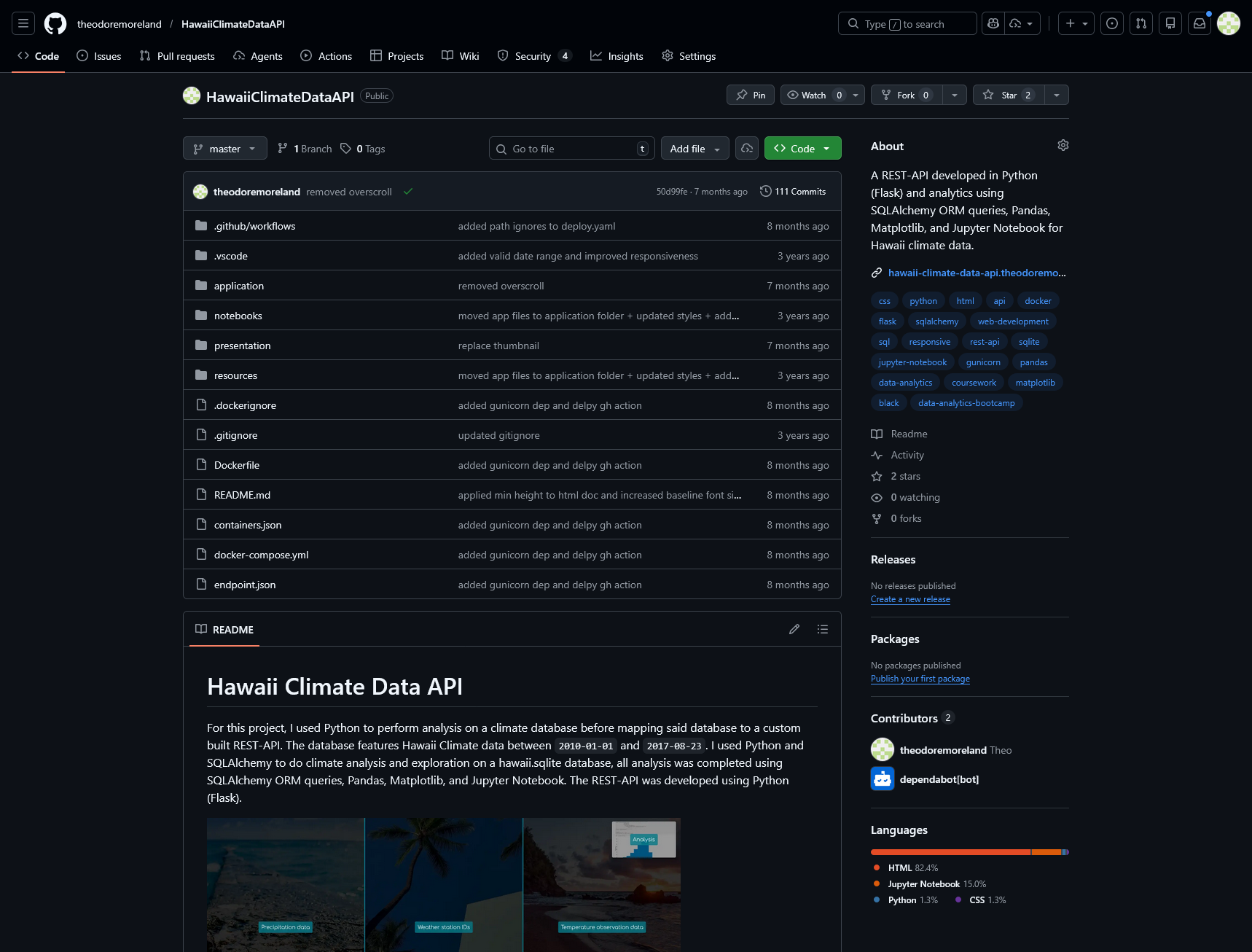The height and width of the screenshot is (952, 1252).
Task: Open the Add file dropdown
Action: 694,148
